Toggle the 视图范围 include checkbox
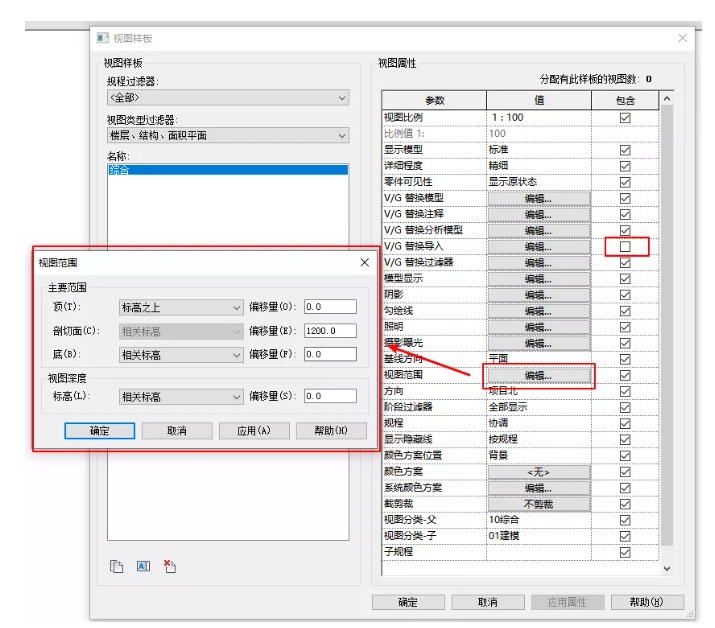Viewport: 715px width, 628px height. 625,375
